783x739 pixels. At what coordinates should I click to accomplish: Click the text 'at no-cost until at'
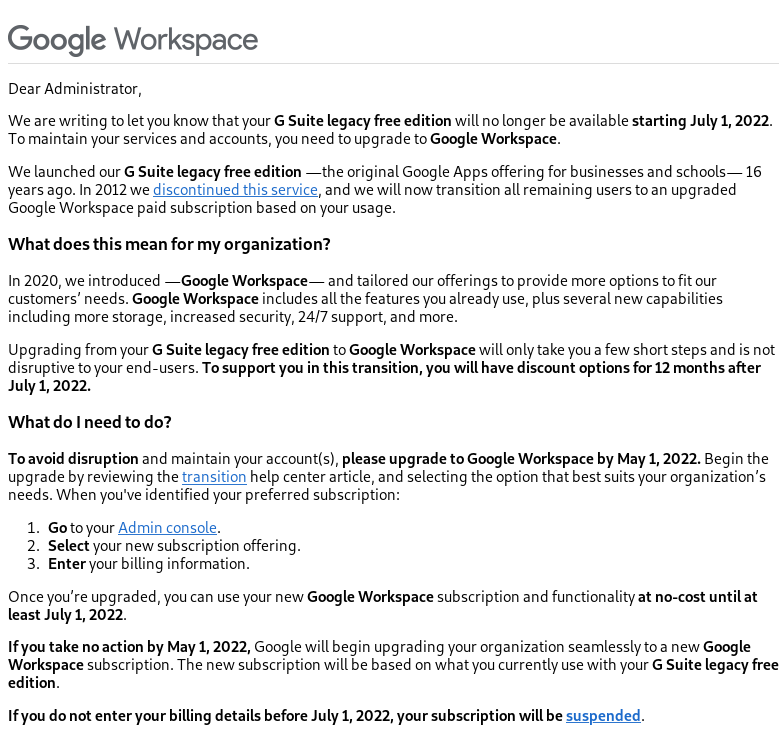coord(698,597)
